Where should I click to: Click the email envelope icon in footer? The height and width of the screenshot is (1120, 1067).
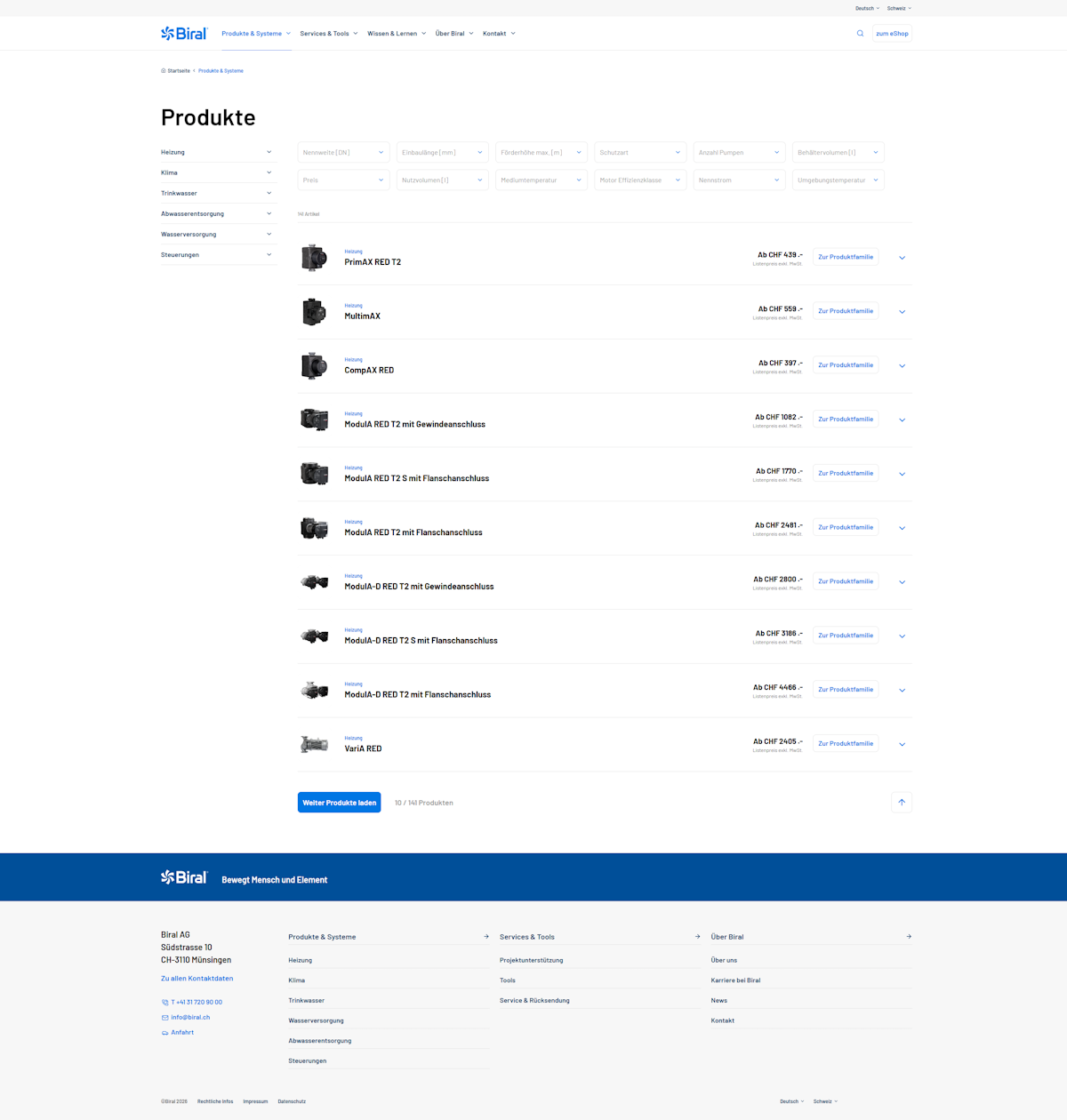[164, 1018]
